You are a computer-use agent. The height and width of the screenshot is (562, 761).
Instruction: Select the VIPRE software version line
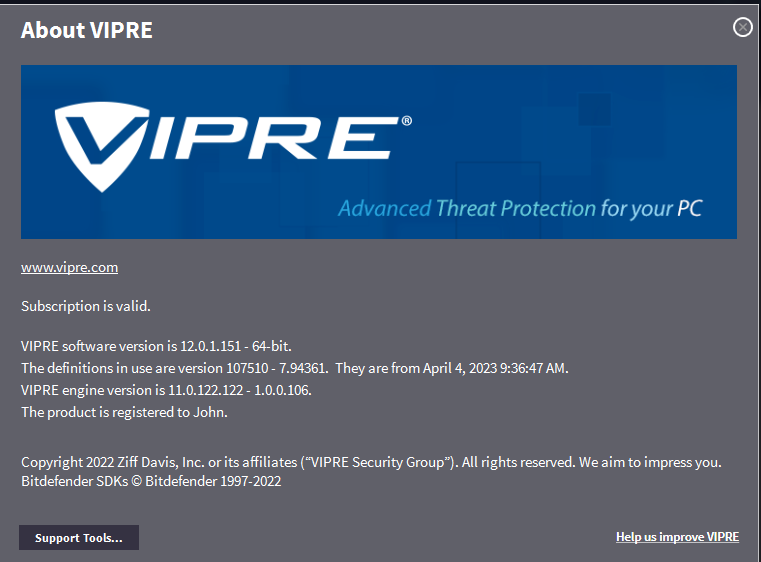pos(156,346)
